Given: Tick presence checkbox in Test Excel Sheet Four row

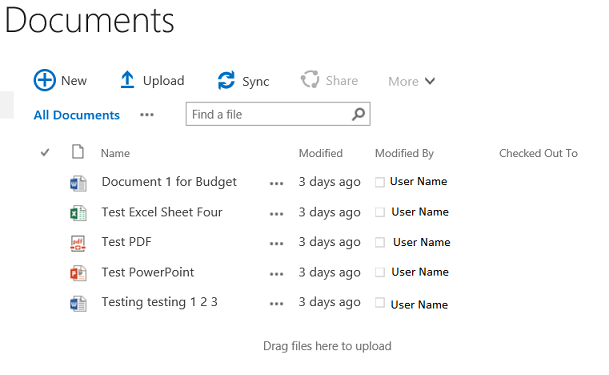Looking at the screenshot, I should click(x=380, y=212).
